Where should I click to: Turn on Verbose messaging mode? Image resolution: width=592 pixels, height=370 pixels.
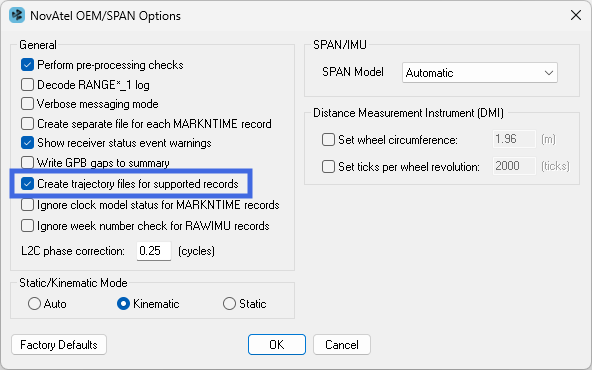coord(28,104)
